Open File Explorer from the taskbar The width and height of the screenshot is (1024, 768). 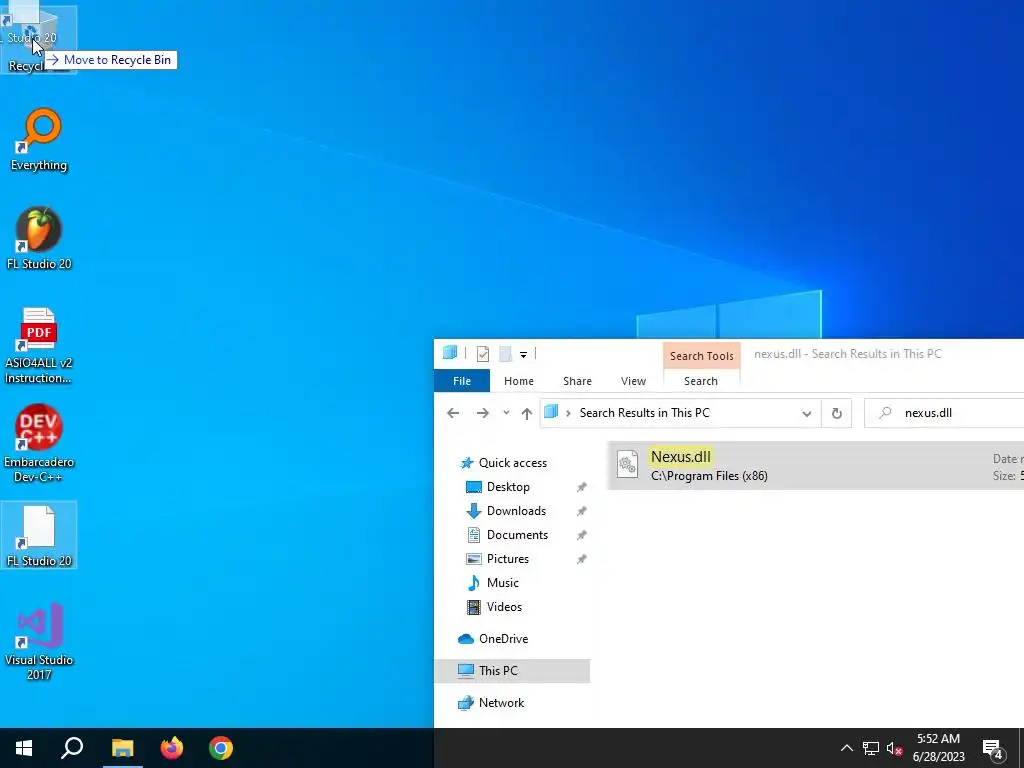[122, 748]
